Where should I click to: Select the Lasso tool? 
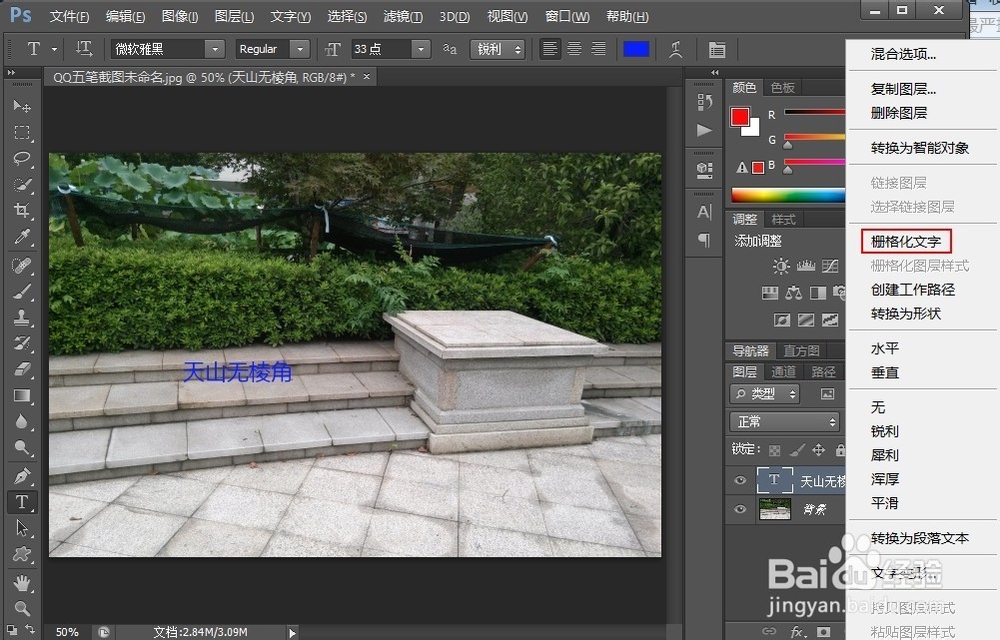point(22,158)
